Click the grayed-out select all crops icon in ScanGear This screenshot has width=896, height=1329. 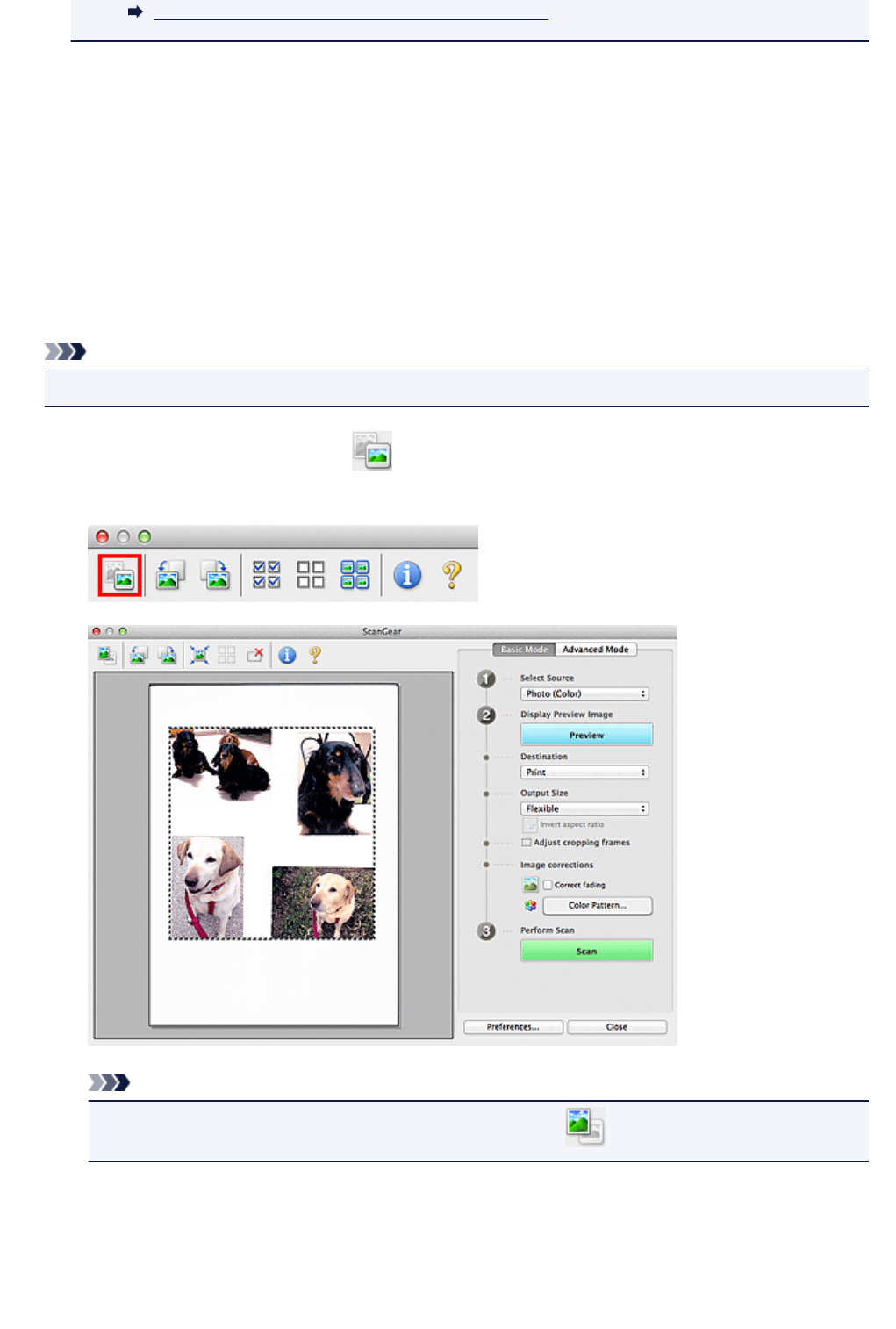tap(226, 655)
